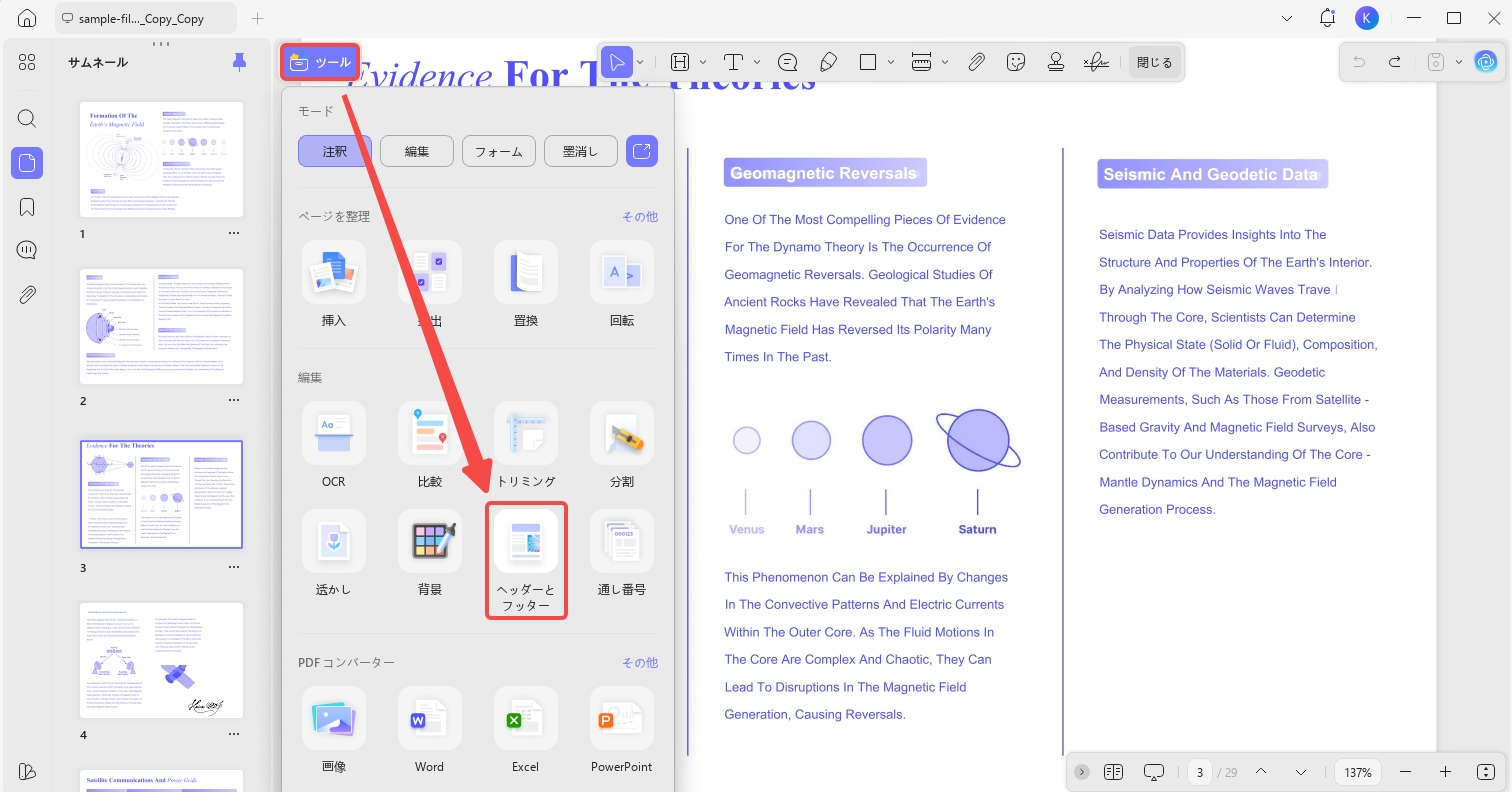Select page 2 thumbnail

pyautogui.click(x=161, y=326)
